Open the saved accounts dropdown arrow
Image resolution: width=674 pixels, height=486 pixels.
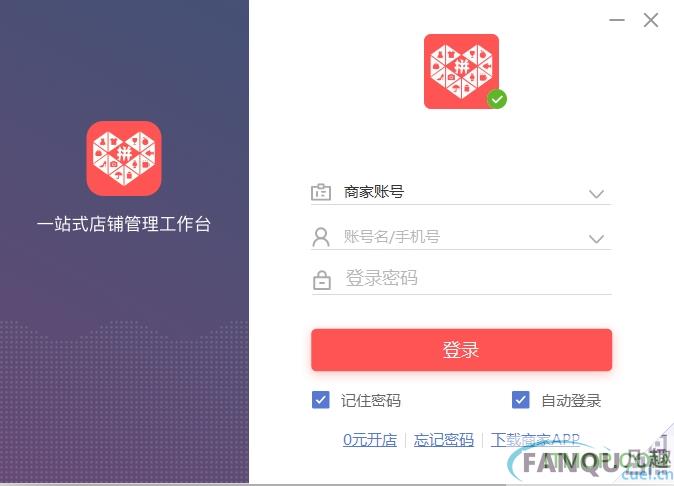tap(596, 238)
